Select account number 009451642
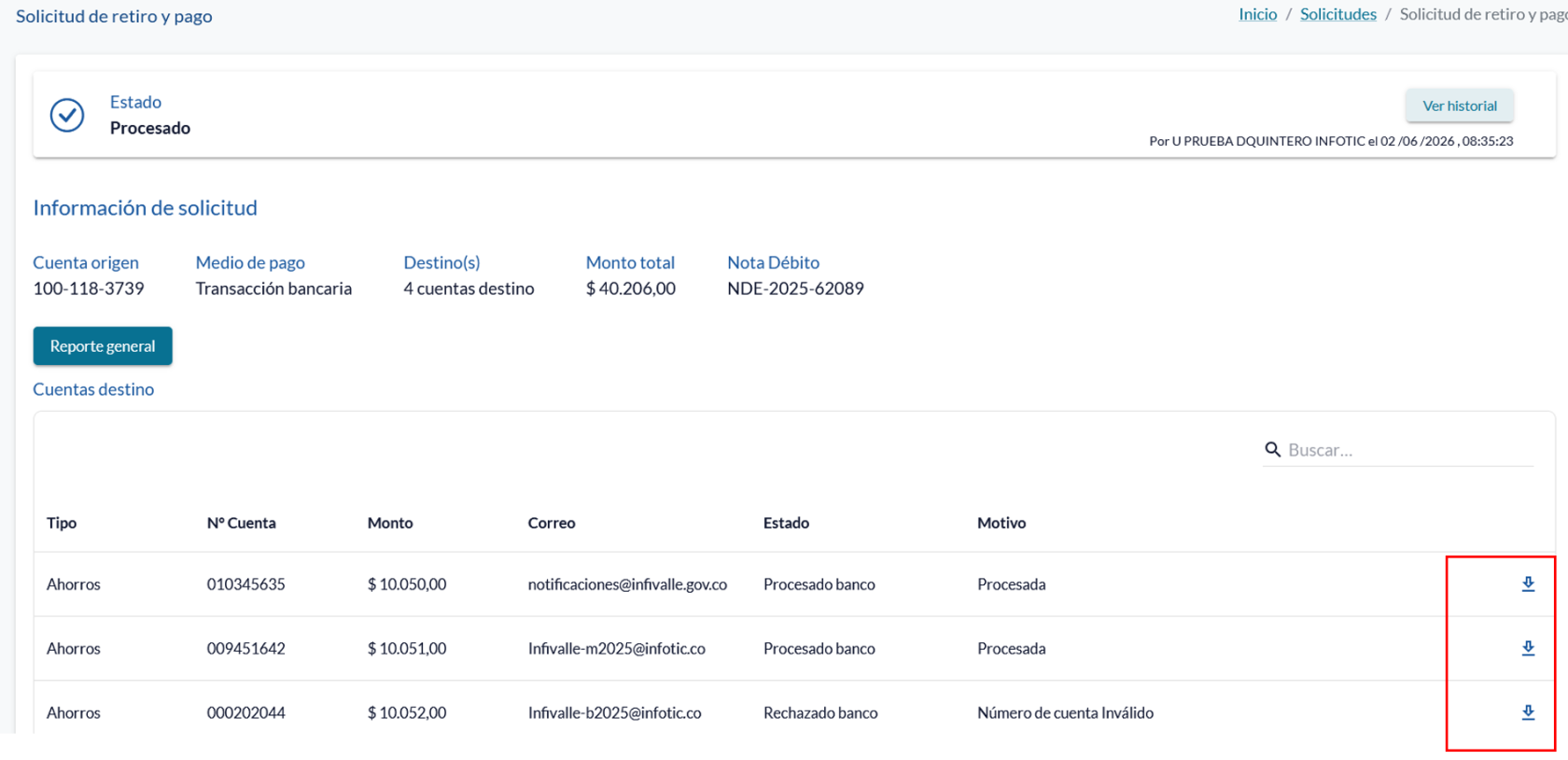Screen dimensions: 1568x760 (246, 649)
